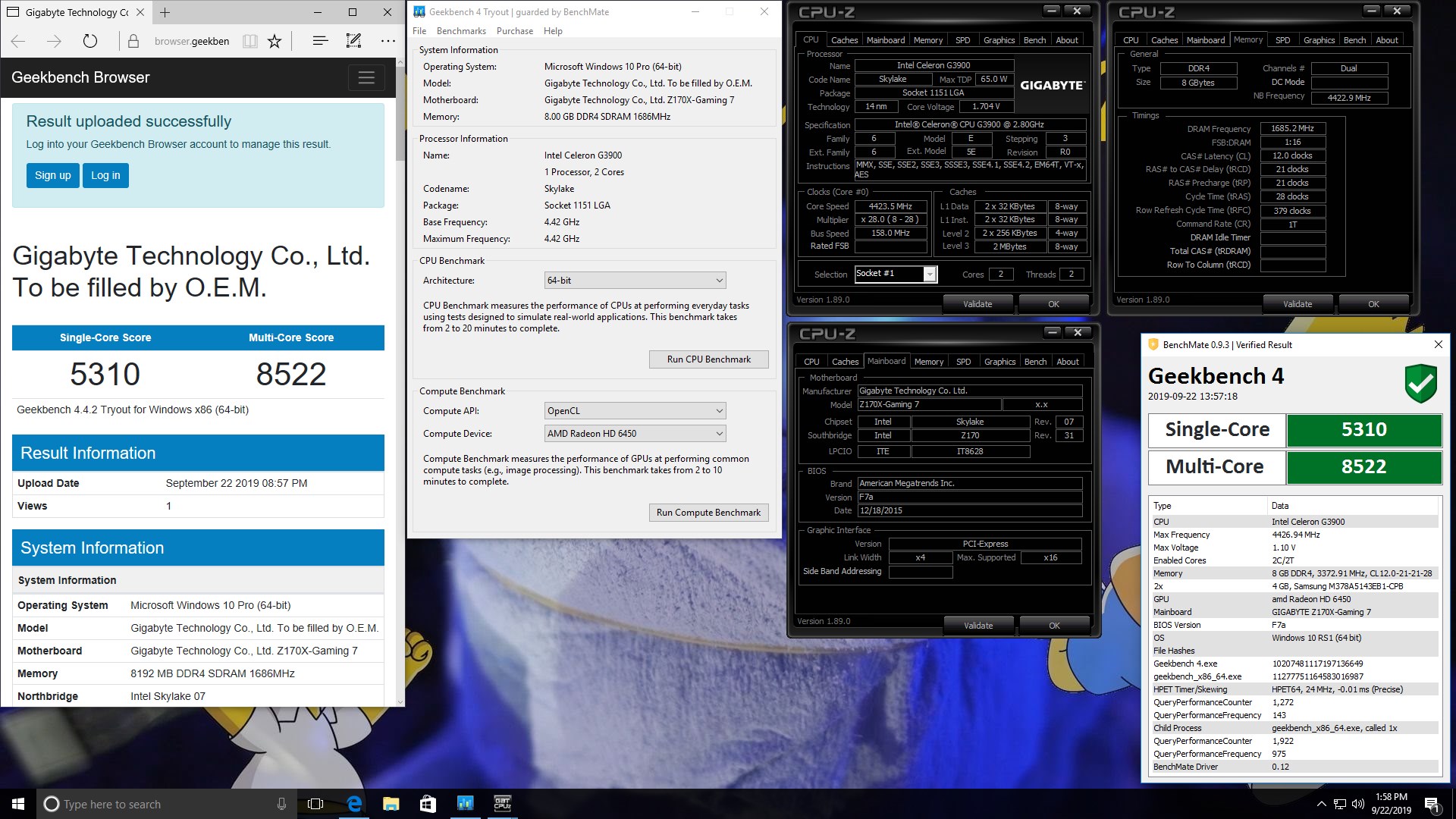
Task: Minimize the CPU-Z Mainboard window
Action: point(1052,332)
